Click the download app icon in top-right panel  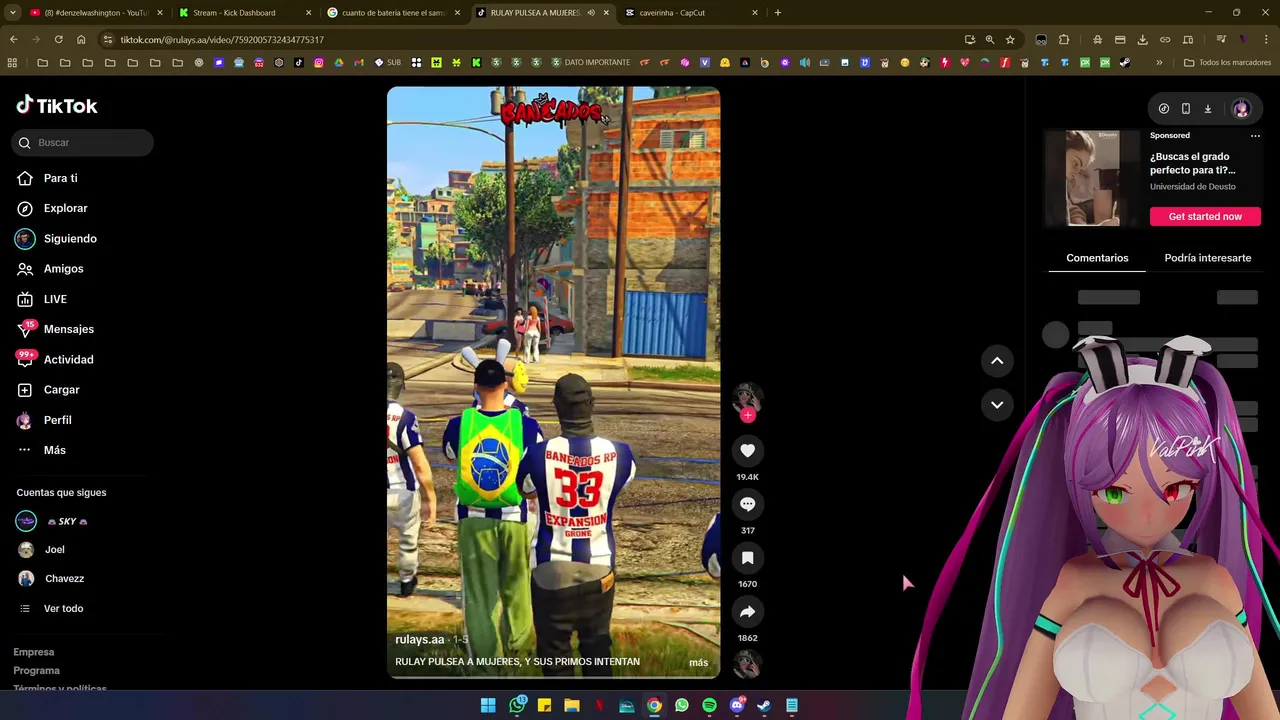point(1208,109)
